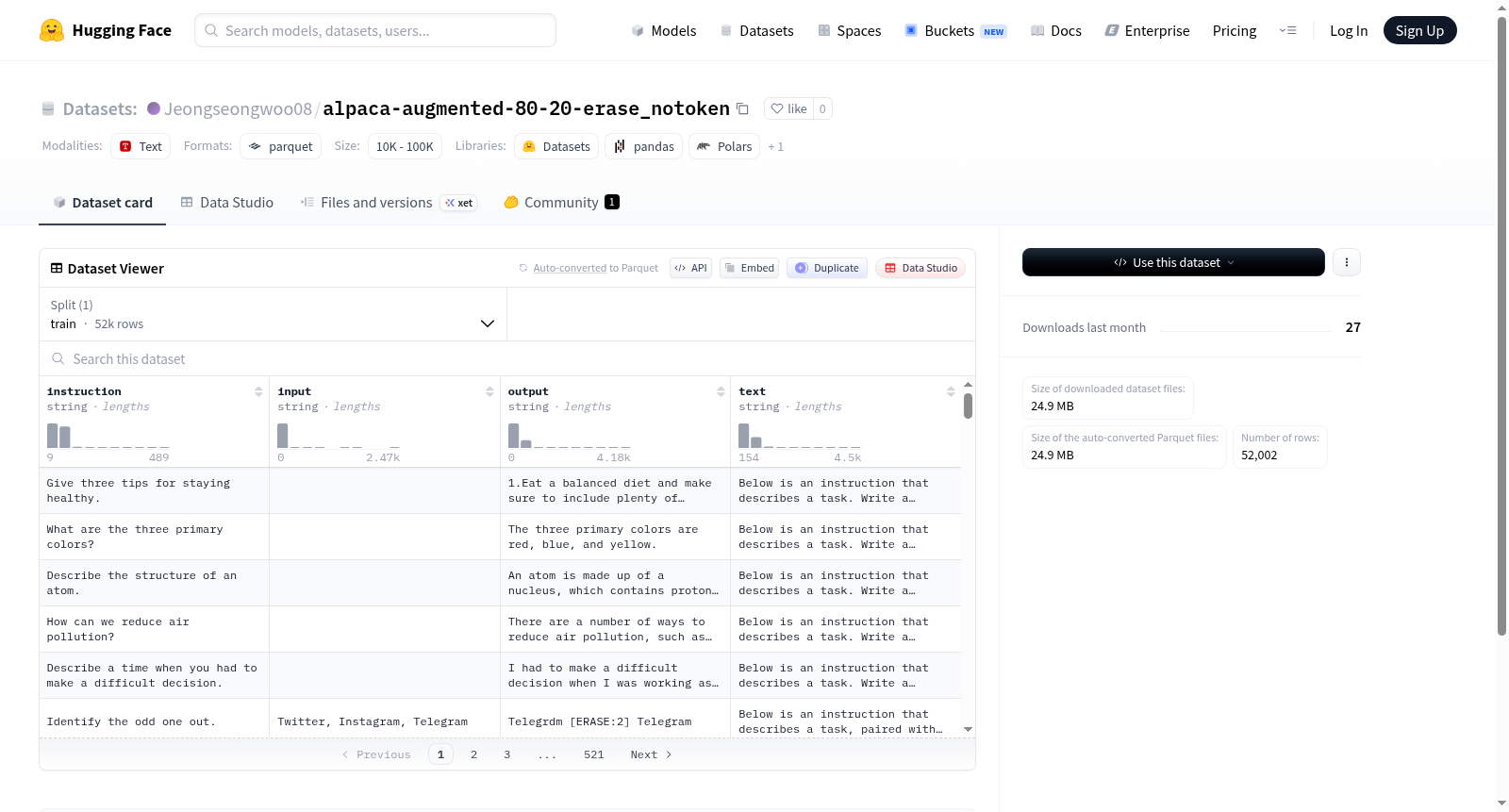The height and width of the screenshot is (812, 1509).
Task: Select the Datasets library tag
Action: tap(556, 146)
